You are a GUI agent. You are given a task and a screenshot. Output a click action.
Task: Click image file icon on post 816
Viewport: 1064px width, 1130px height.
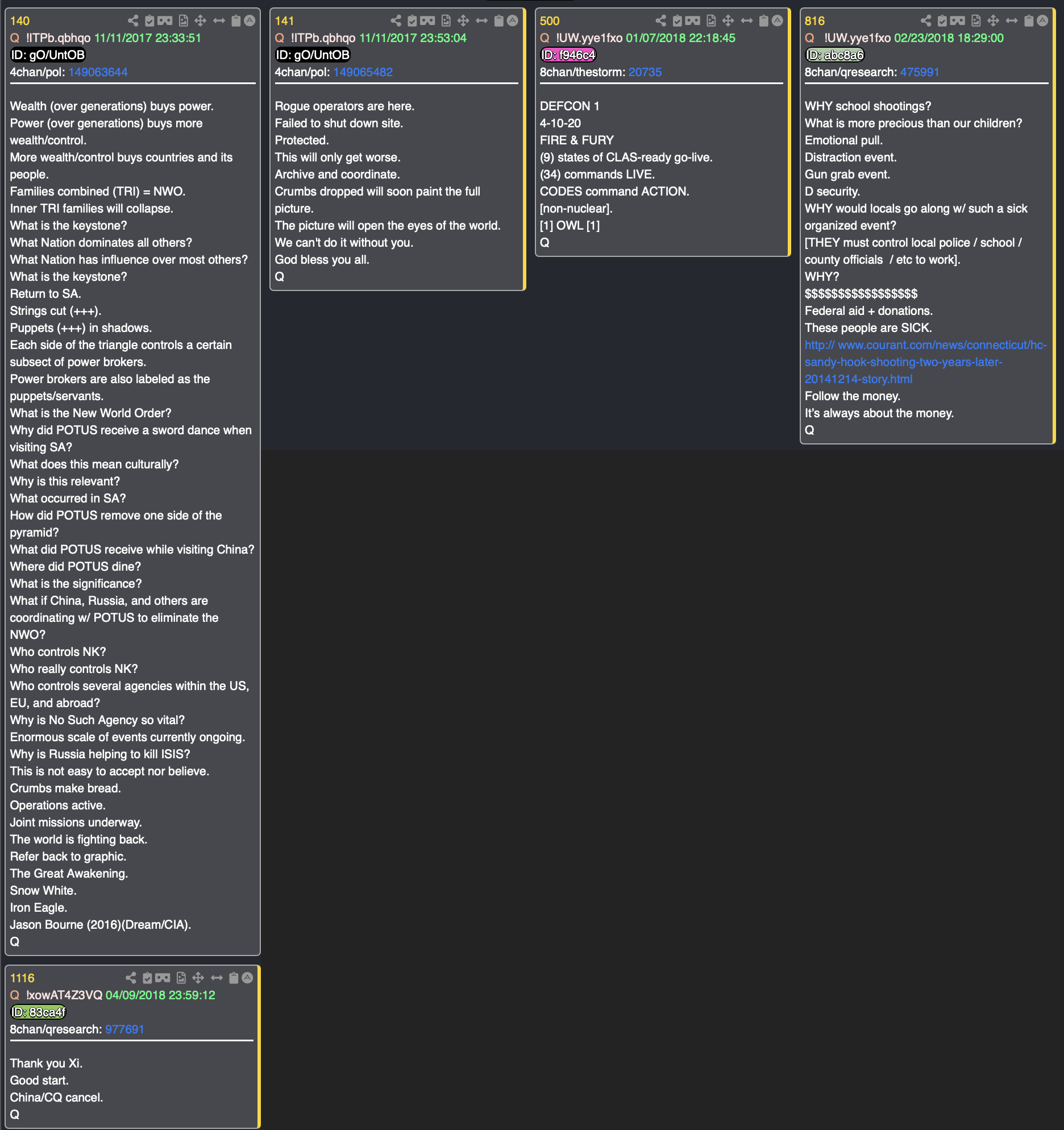(976, 21)
